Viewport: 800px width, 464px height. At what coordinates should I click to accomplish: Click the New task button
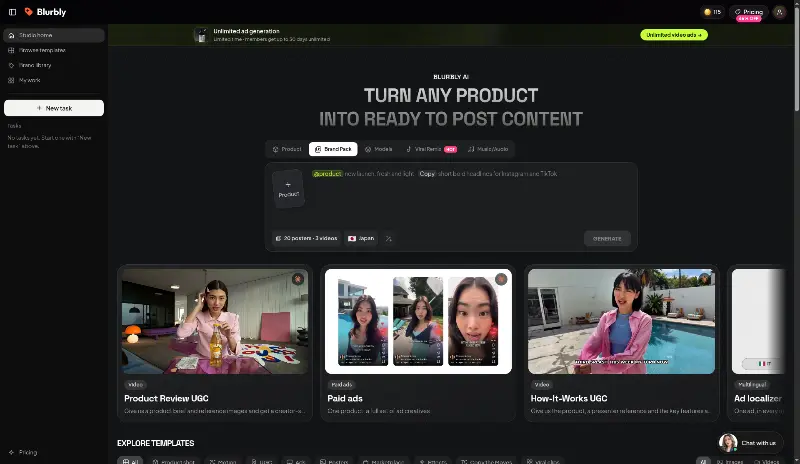tap(54, 108)
